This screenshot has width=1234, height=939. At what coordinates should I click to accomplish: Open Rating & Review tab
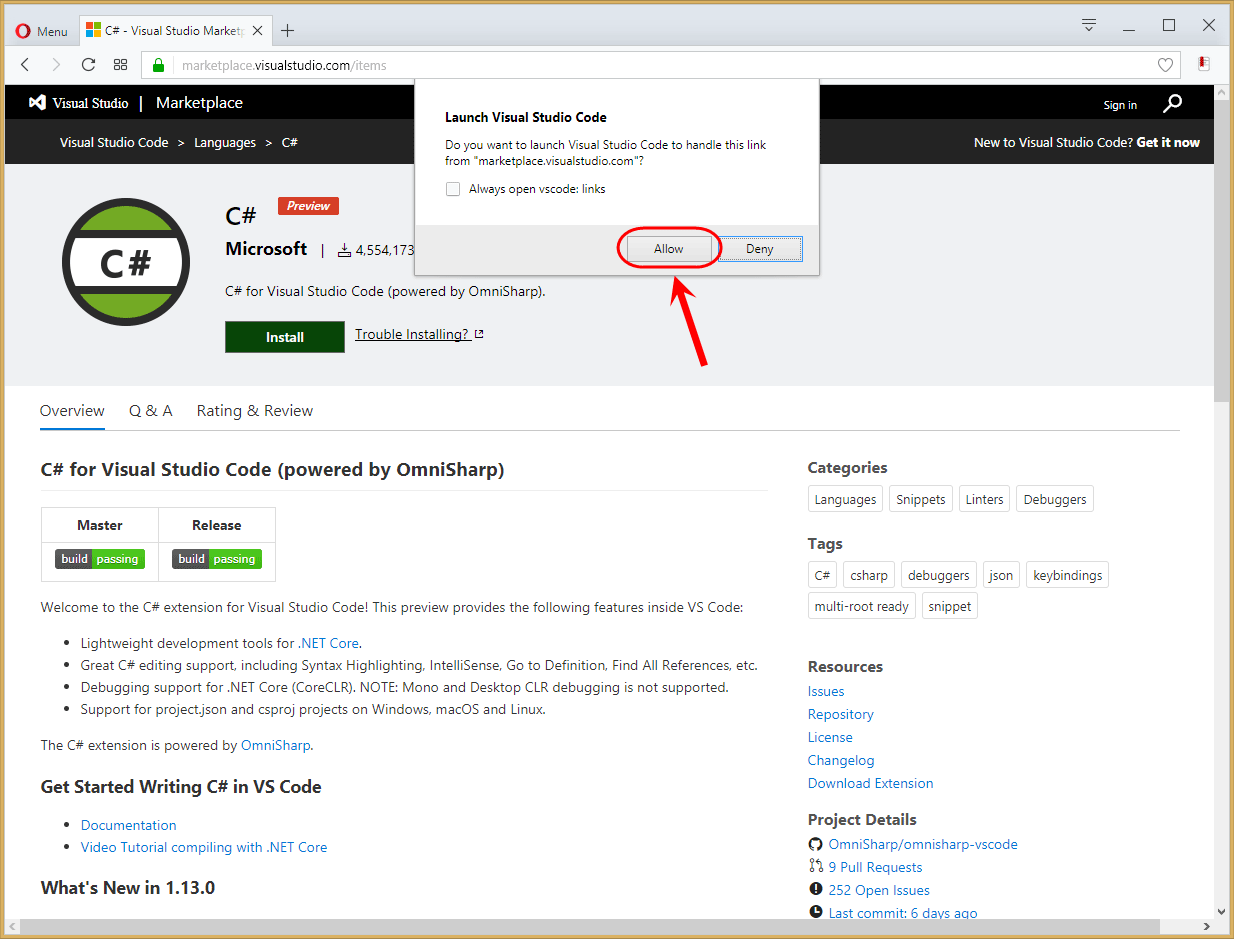[255, 411]
